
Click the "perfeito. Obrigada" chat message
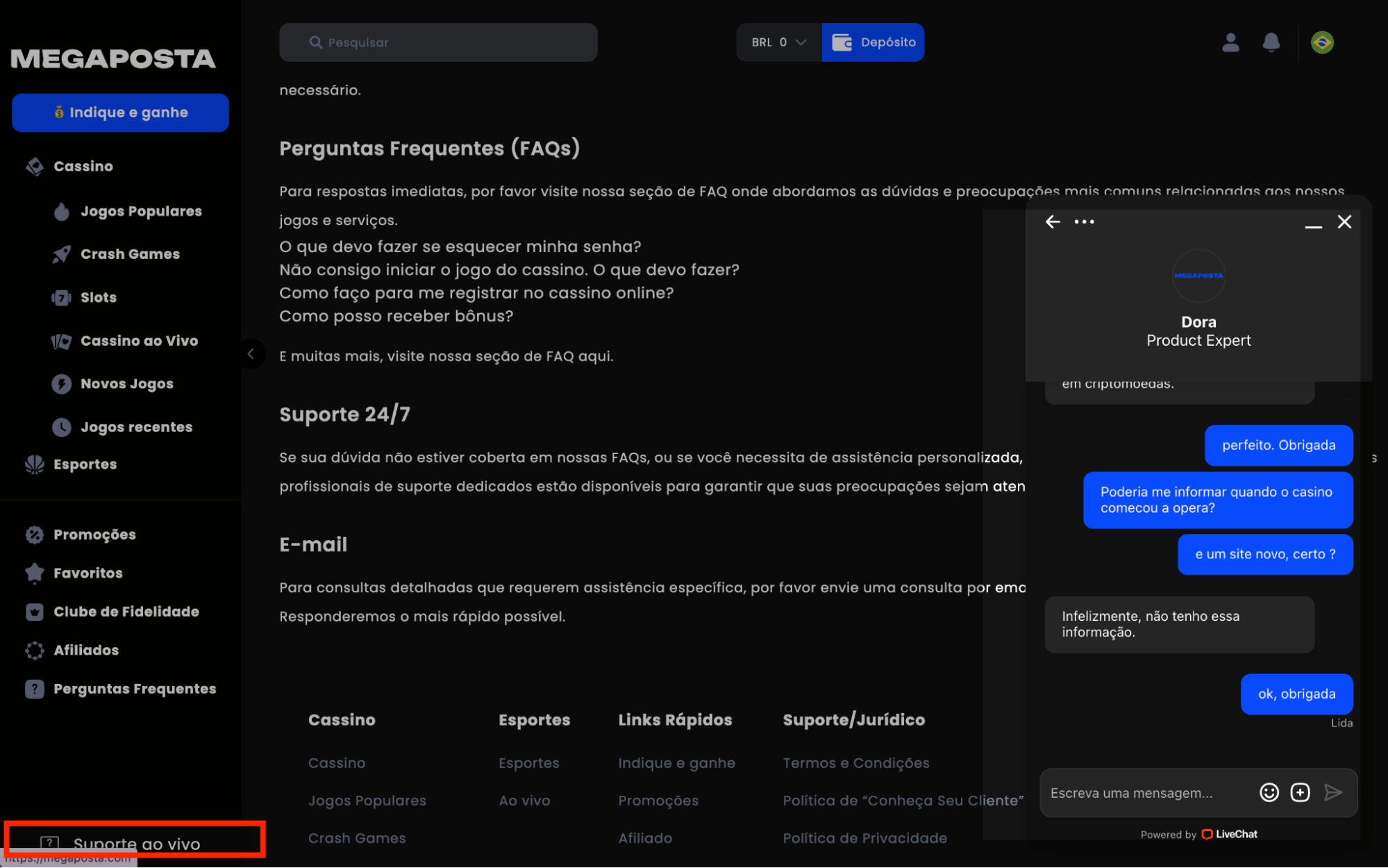click(x=1278, y=445)
